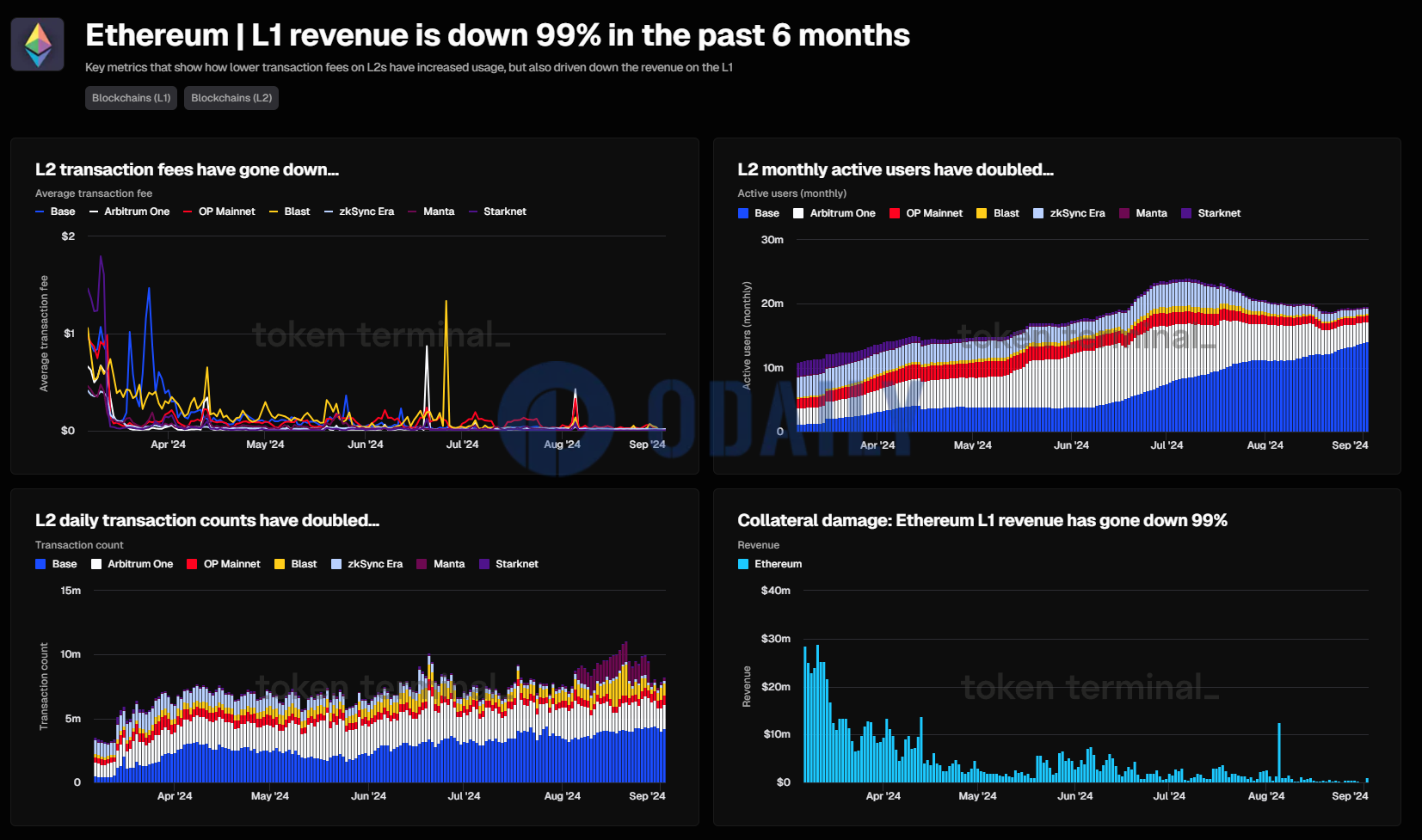Click Arbitrum One white swatch in active users legend

point(798,213)
